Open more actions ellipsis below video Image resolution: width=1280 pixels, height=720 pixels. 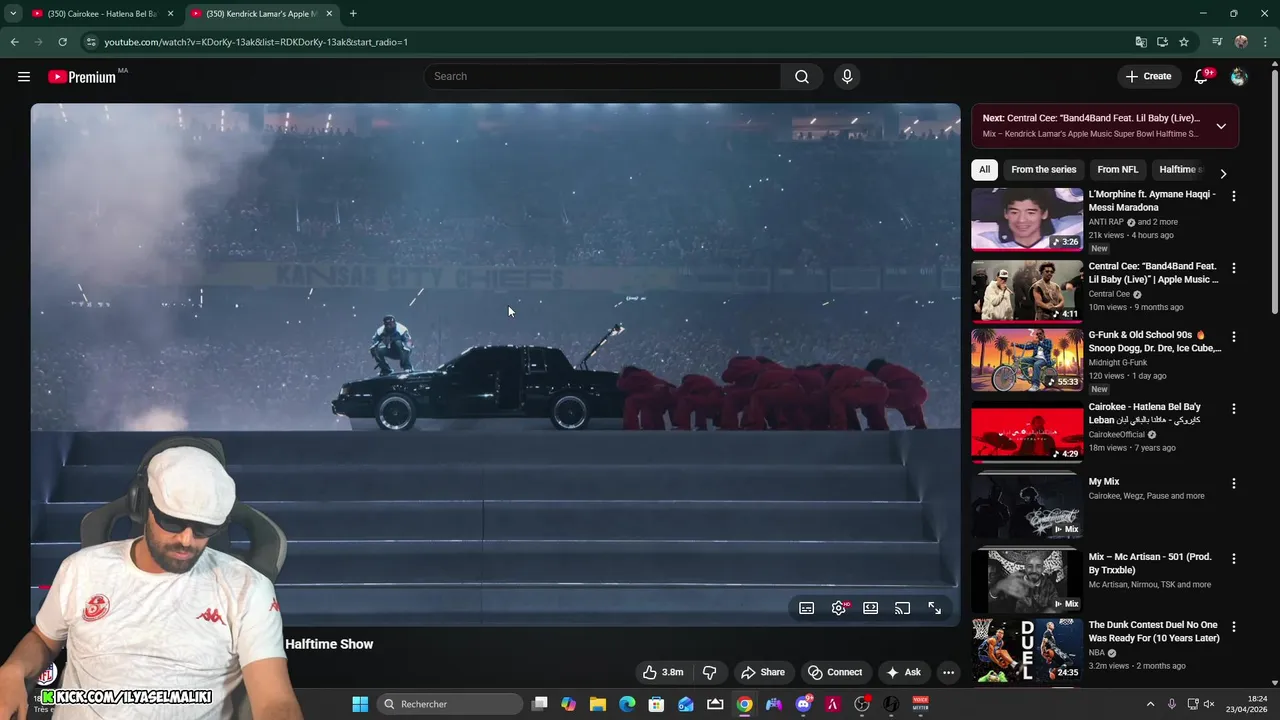[949, 672]
